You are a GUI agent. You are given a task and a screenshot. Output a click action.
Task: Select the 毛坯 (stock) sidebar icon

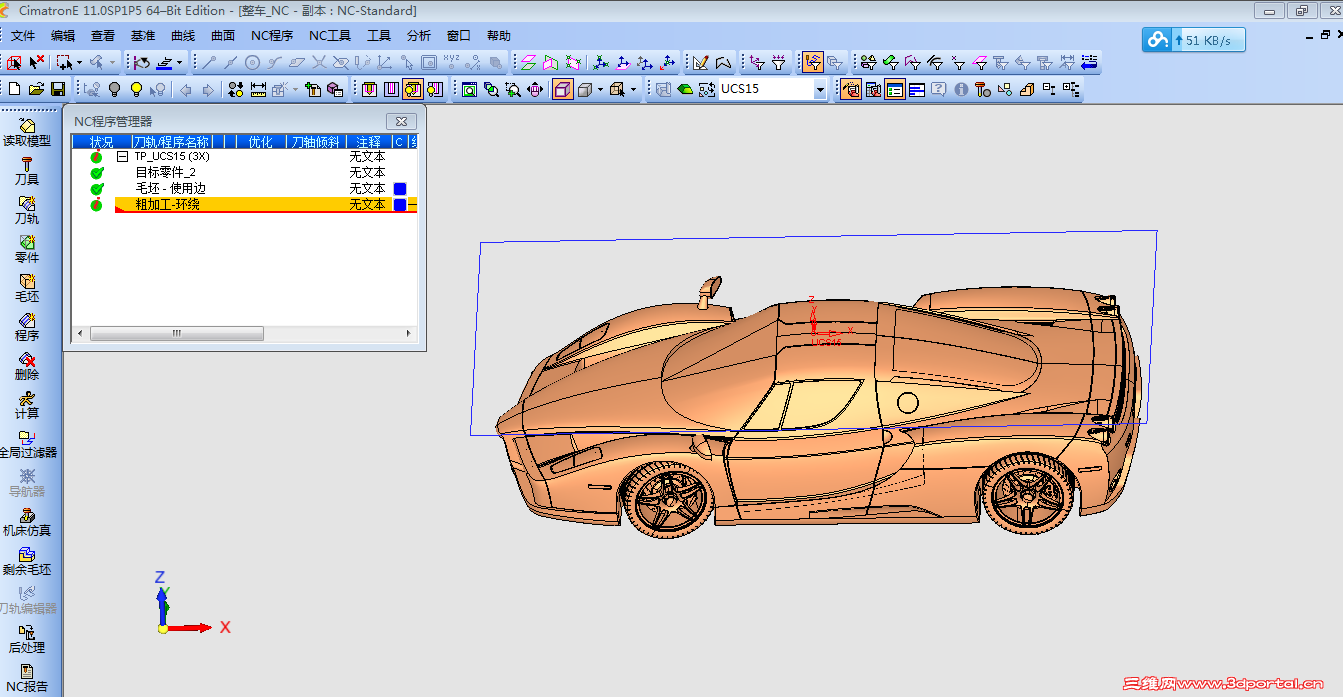point(27,282)
